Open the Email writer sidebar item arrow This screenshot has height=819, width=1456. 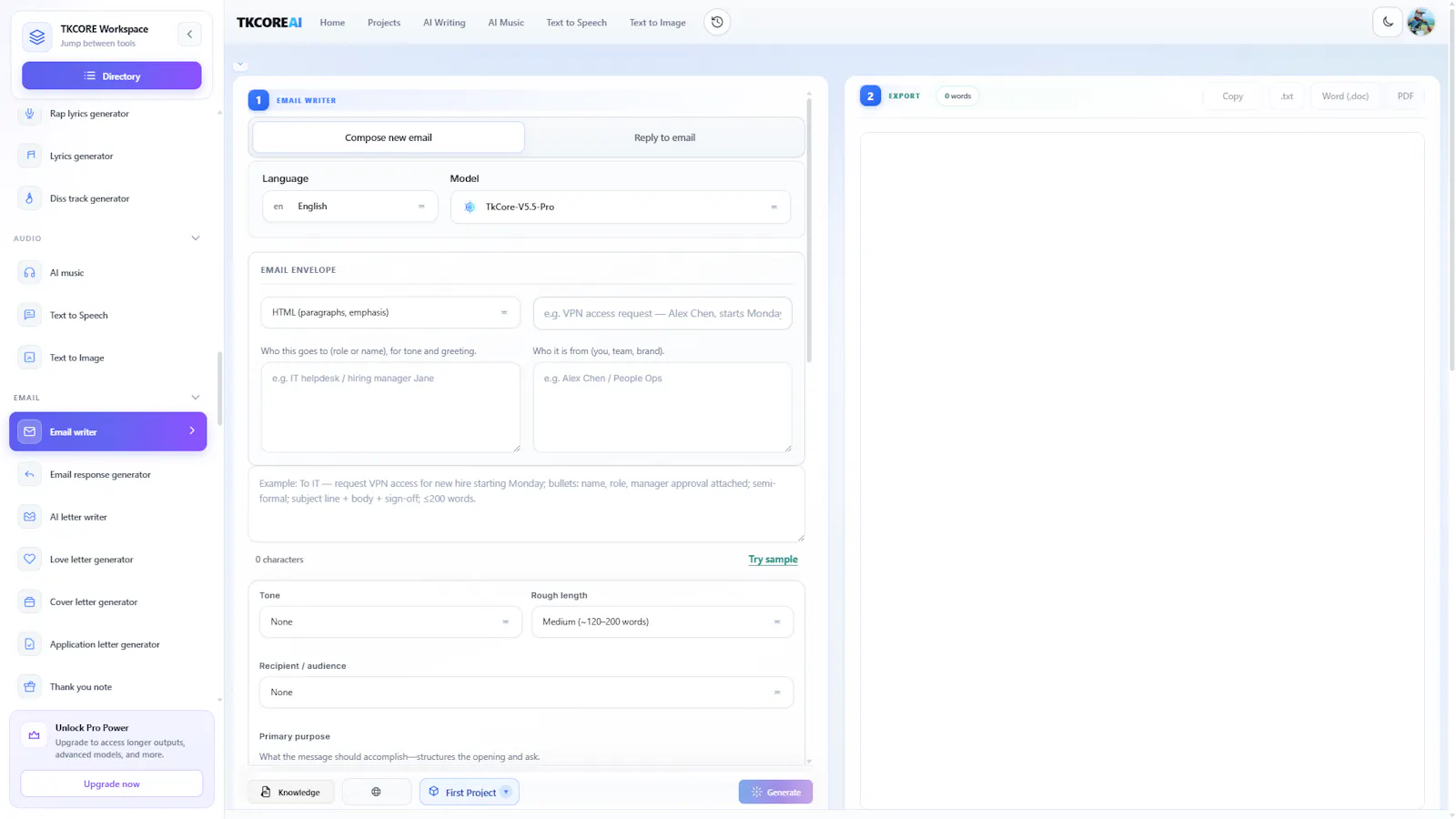click(192, 430)
